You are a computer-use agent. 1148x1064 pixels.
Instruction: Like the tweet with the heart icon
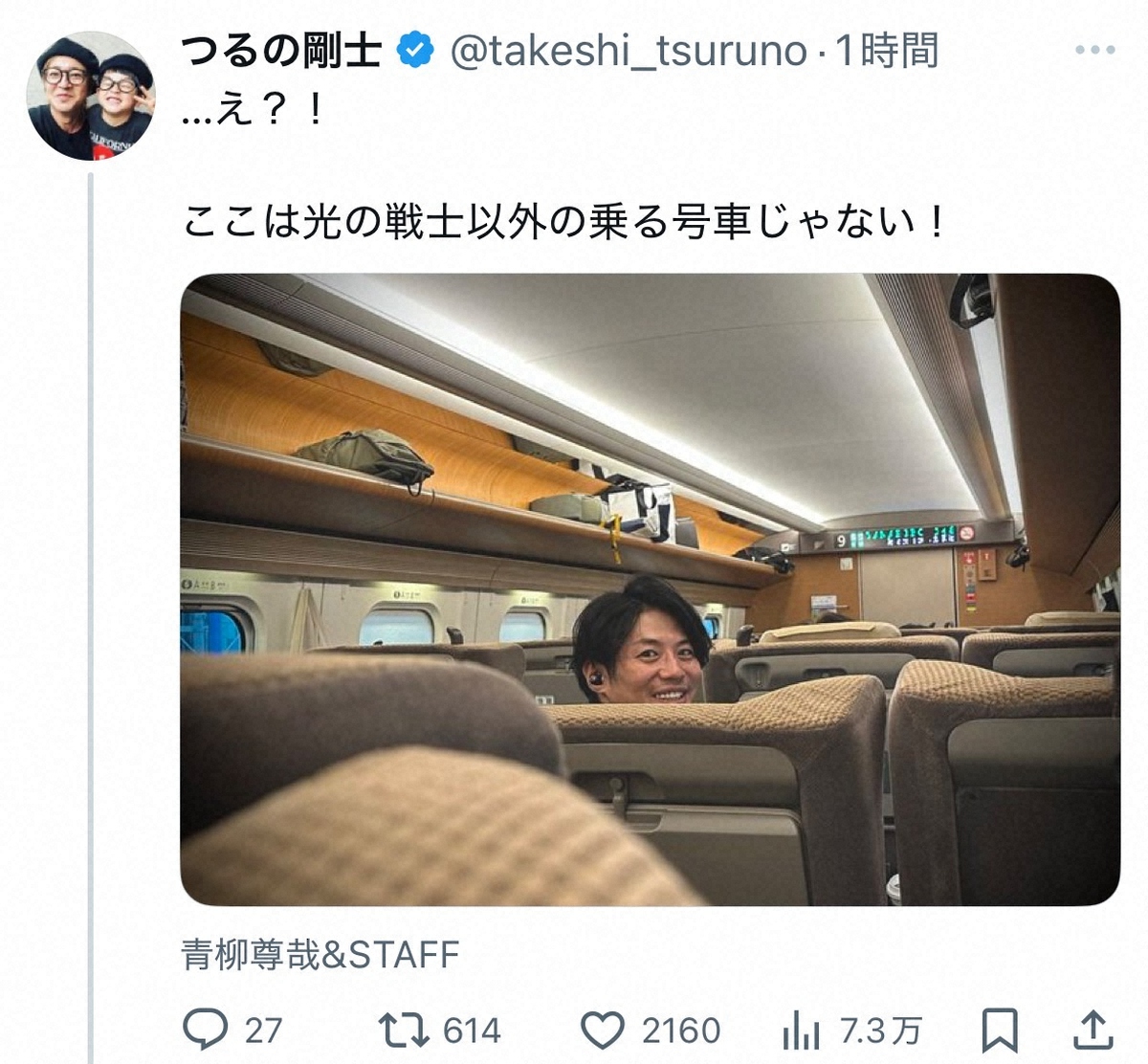point(604,1030)
